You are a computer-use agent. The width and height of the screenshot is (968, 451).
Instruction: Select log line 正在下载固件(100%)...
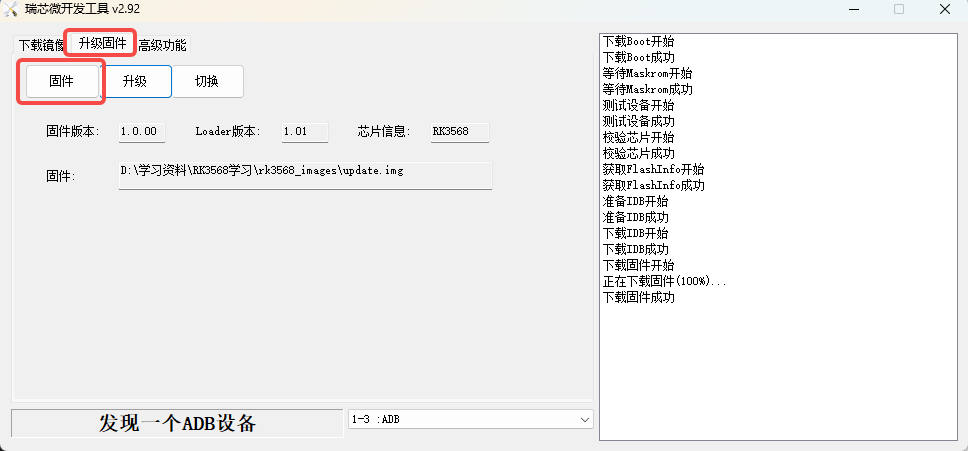point(664,281)
